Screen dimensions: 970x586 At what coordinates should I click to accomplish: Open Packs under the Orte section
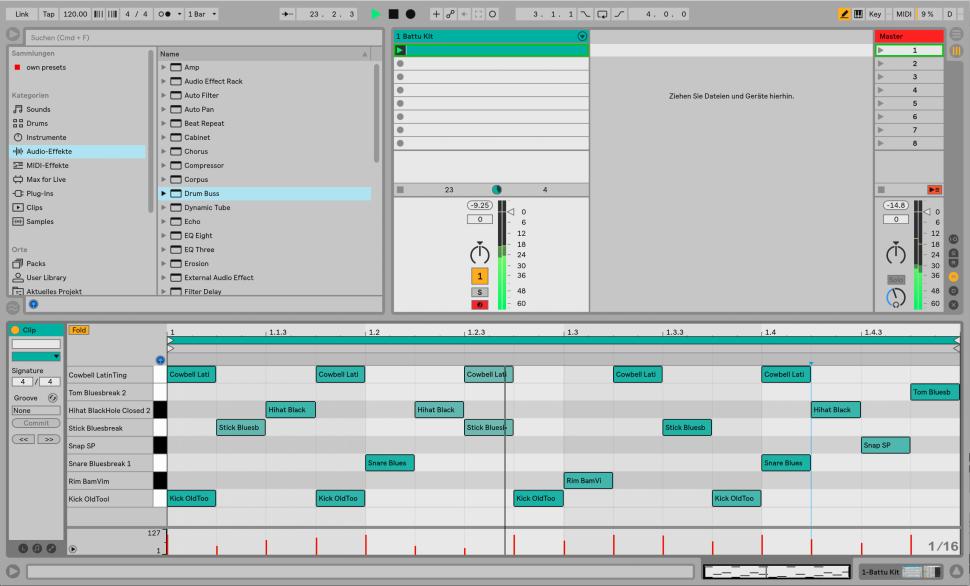pyautogui.click(x=35, y=263)
